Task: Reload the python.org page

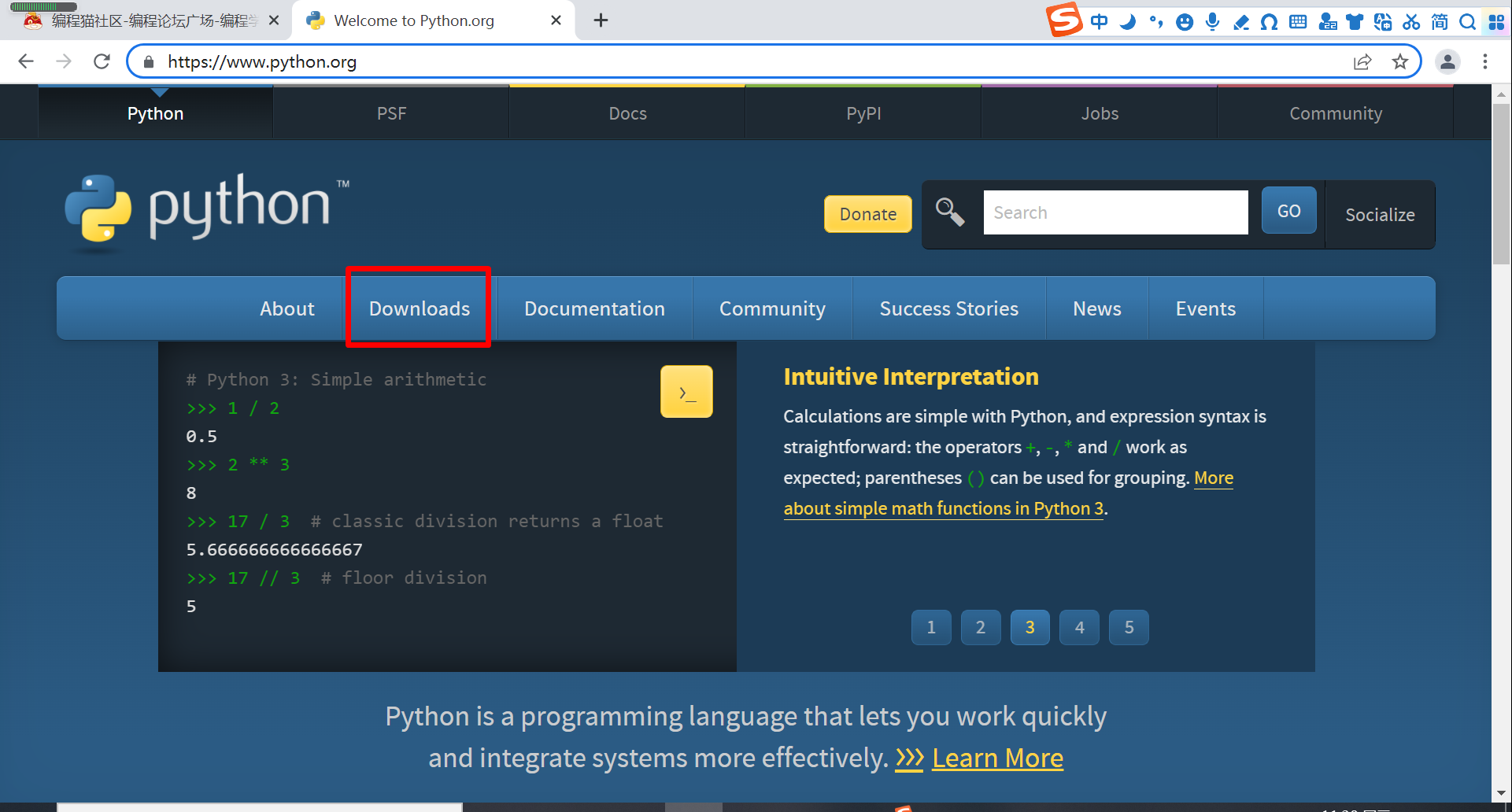Action: (102, 61)
